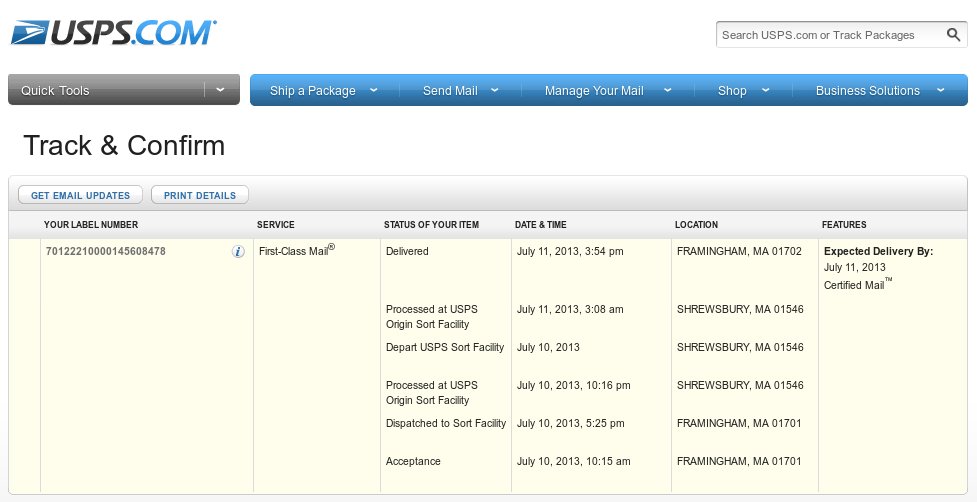
Task: Open the Shop menu
Action: coord(732,90)
